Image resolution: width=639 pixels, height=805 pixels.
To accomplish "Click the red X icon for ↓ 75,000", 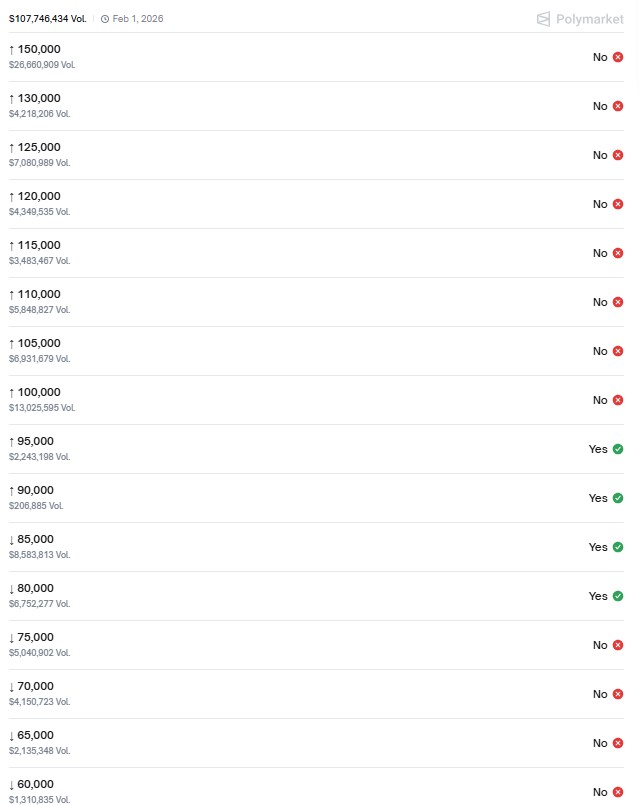I will pyautogui.click(x=618, y=645).
